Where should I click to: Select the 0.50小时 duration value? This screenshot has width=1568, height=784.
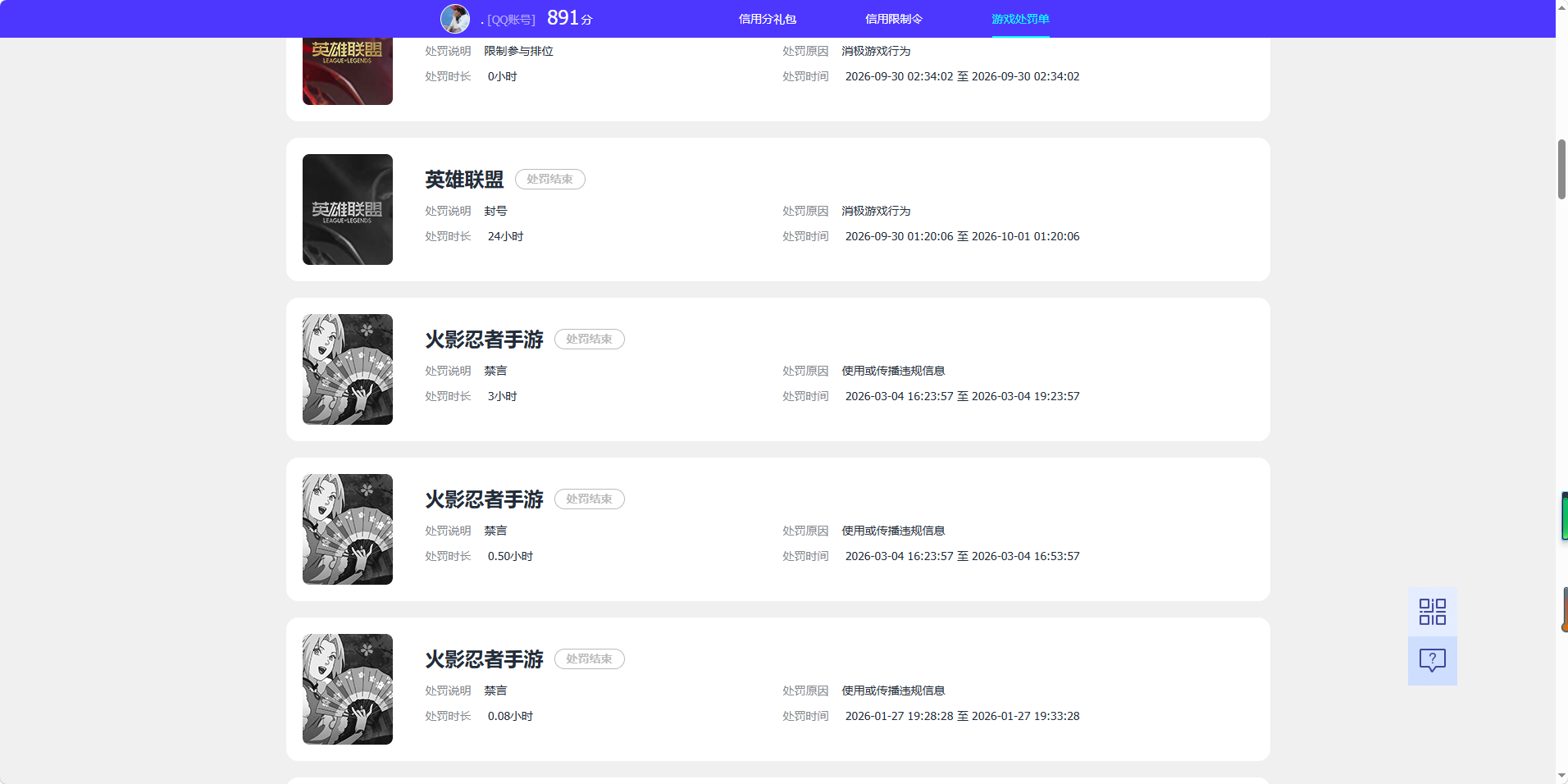[510, 556]
